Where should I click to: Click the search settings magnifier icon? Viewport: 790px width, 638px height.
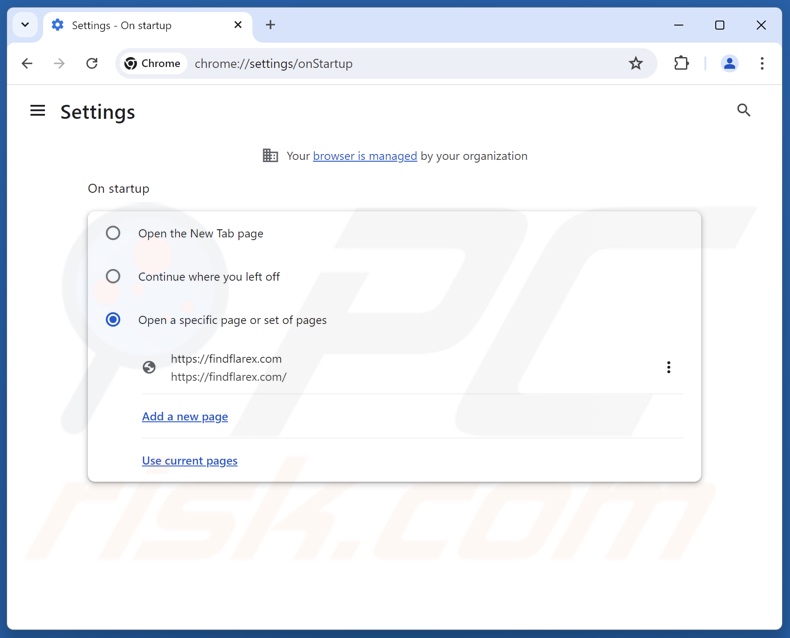click(743, 110)
